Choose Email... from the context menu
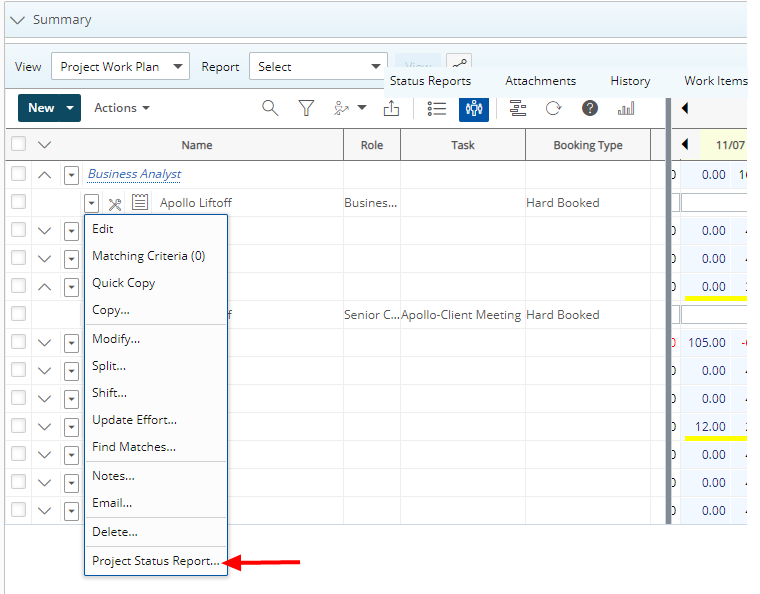 [x=111, y=503]
